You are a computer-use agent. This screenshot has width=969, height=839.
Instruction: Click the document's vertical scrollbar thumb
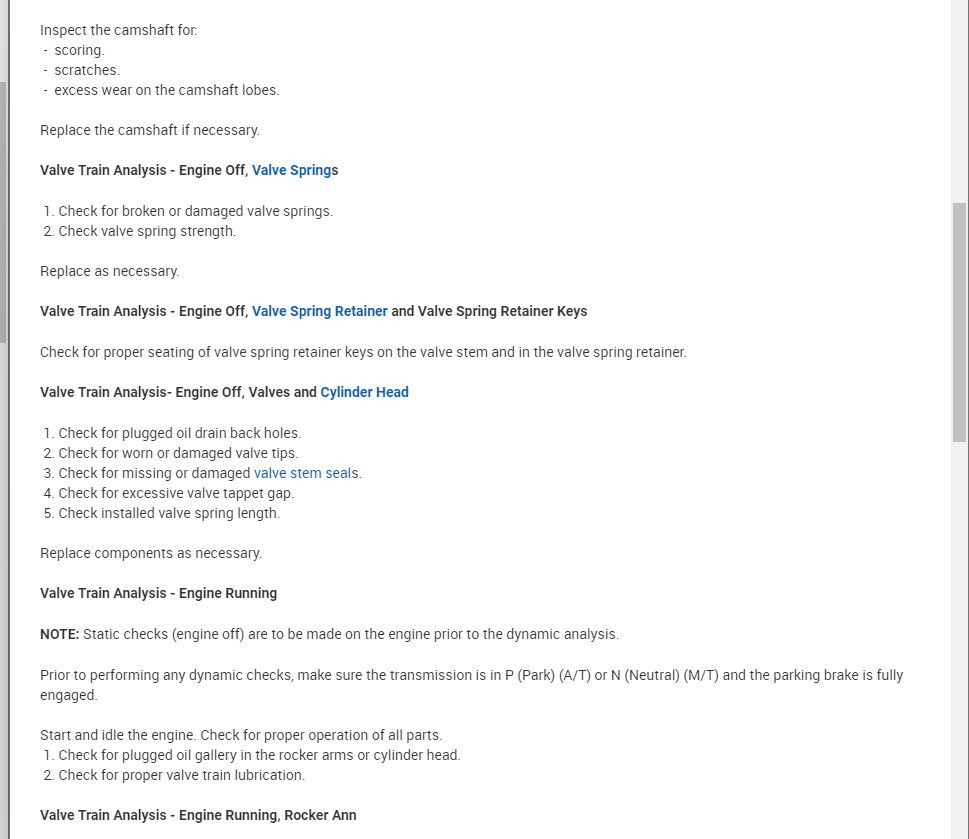959,320
